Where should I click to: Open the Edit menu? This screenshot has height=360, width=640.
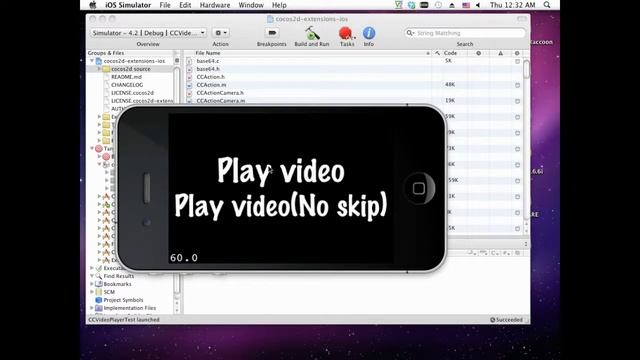(x=185, y=5)
